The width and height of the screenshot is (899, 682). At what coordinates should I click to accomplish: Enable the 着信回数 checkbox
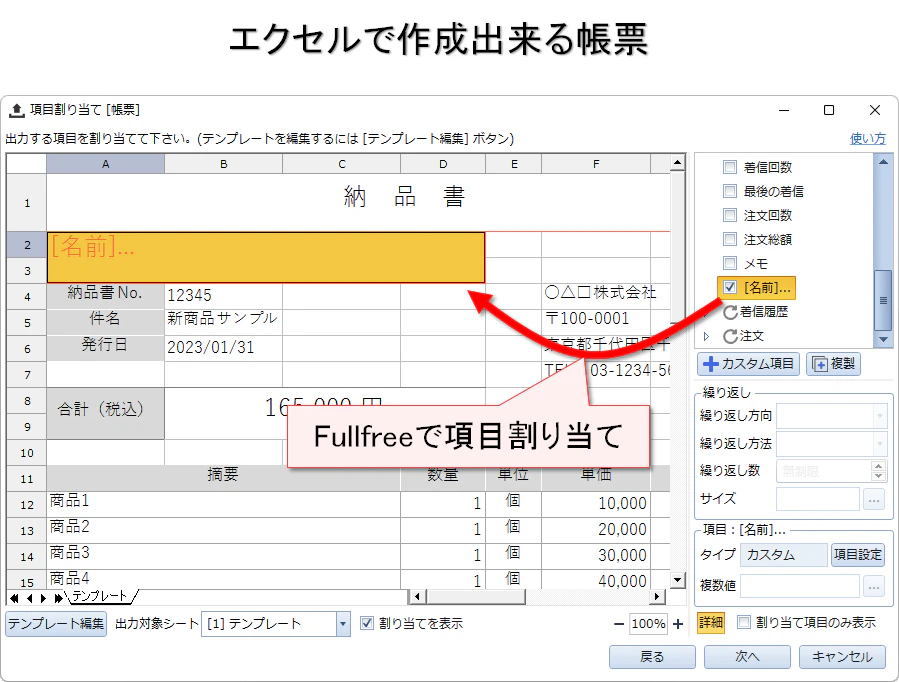729,166
